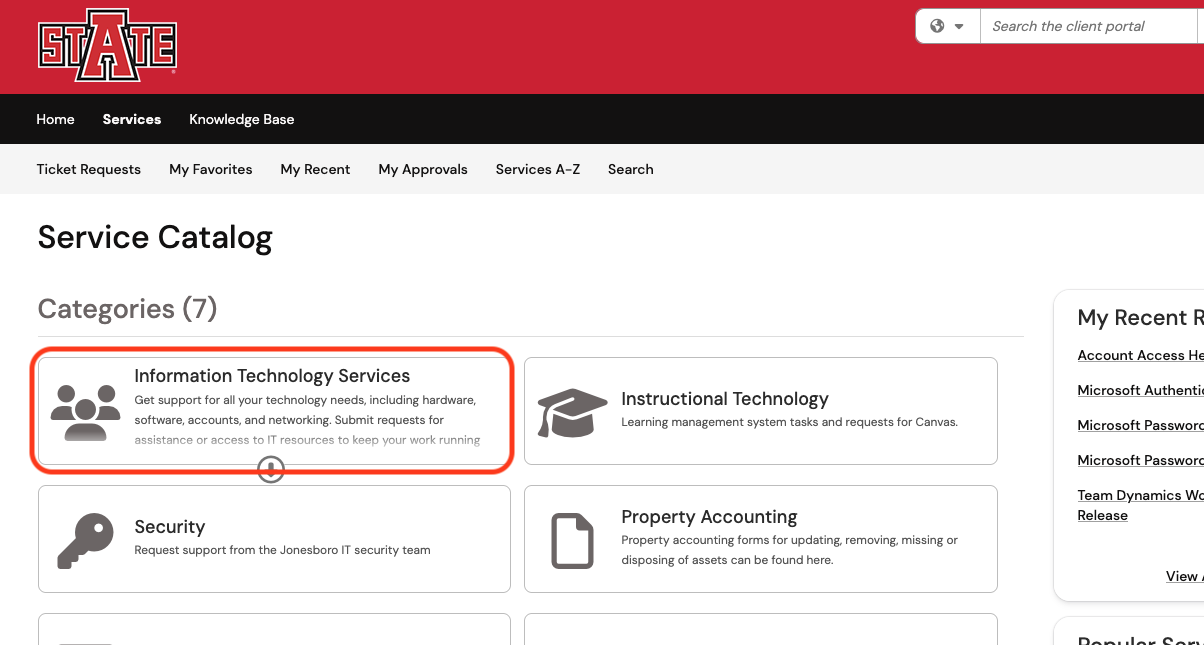The image size is (1204, 645).
Task: Open the Property Accounting category title
Action: (x=710, y=517)
